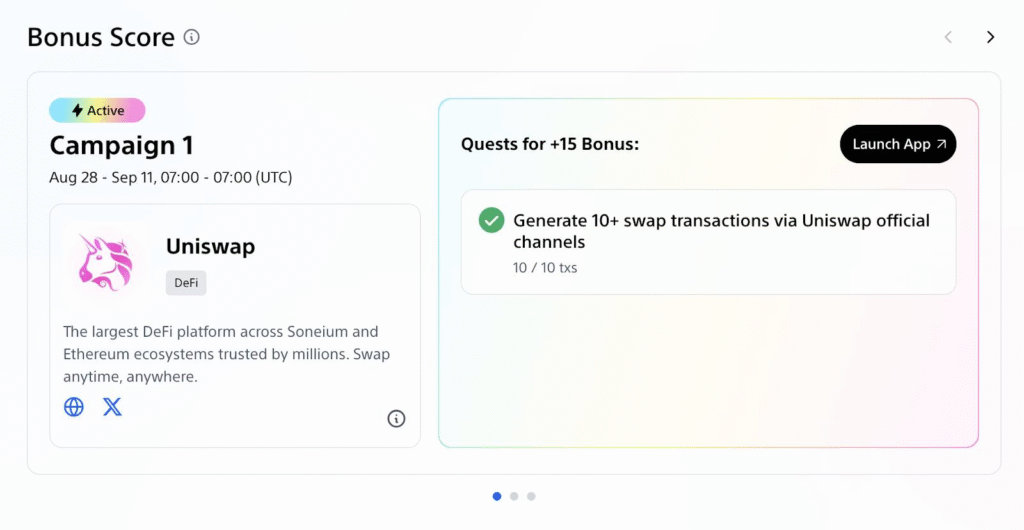1024x530 pixels.
Task: Click the pink Uniswap unicorn logo
Action: click(x=105, y=262)
